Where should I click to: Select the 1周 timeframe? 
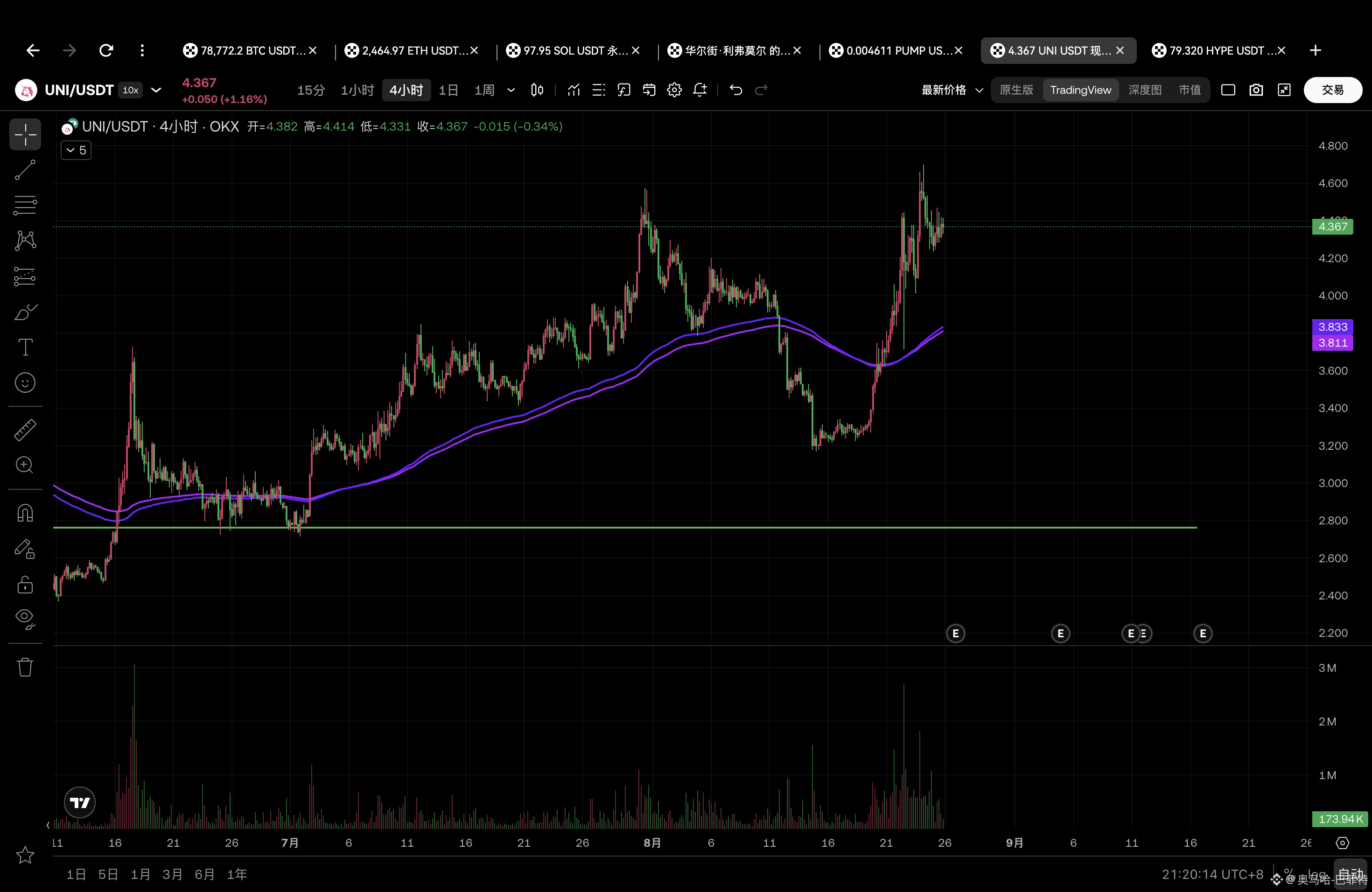coord(484,90)
